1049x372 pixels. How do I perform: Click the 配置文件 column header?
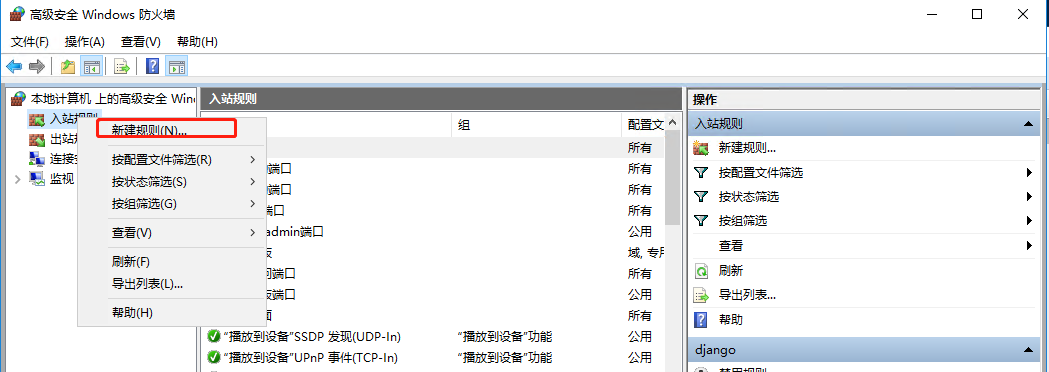point(644,124)
